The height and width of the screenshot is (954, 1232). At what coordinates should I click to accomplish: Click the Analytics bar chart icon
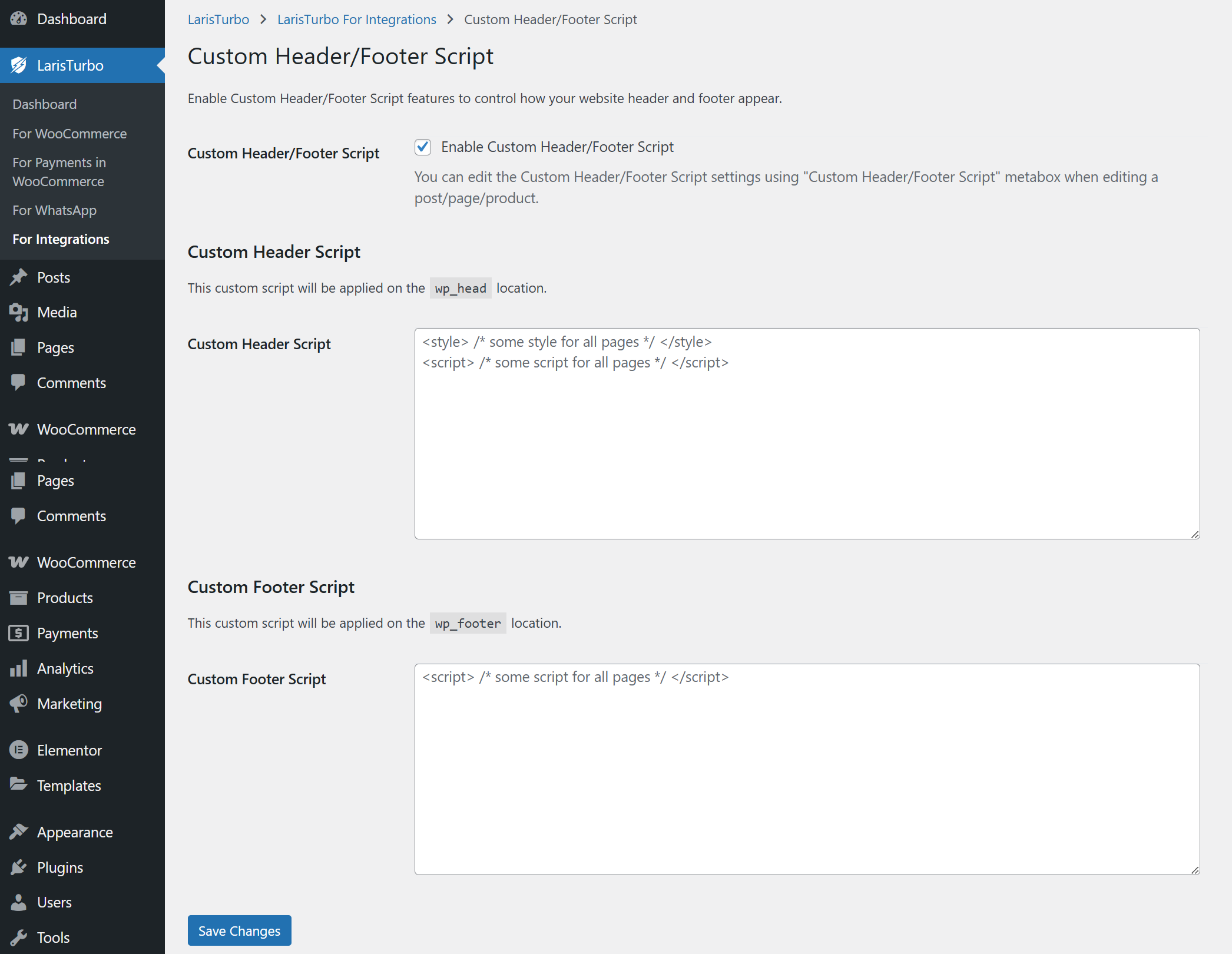(19, 668)
